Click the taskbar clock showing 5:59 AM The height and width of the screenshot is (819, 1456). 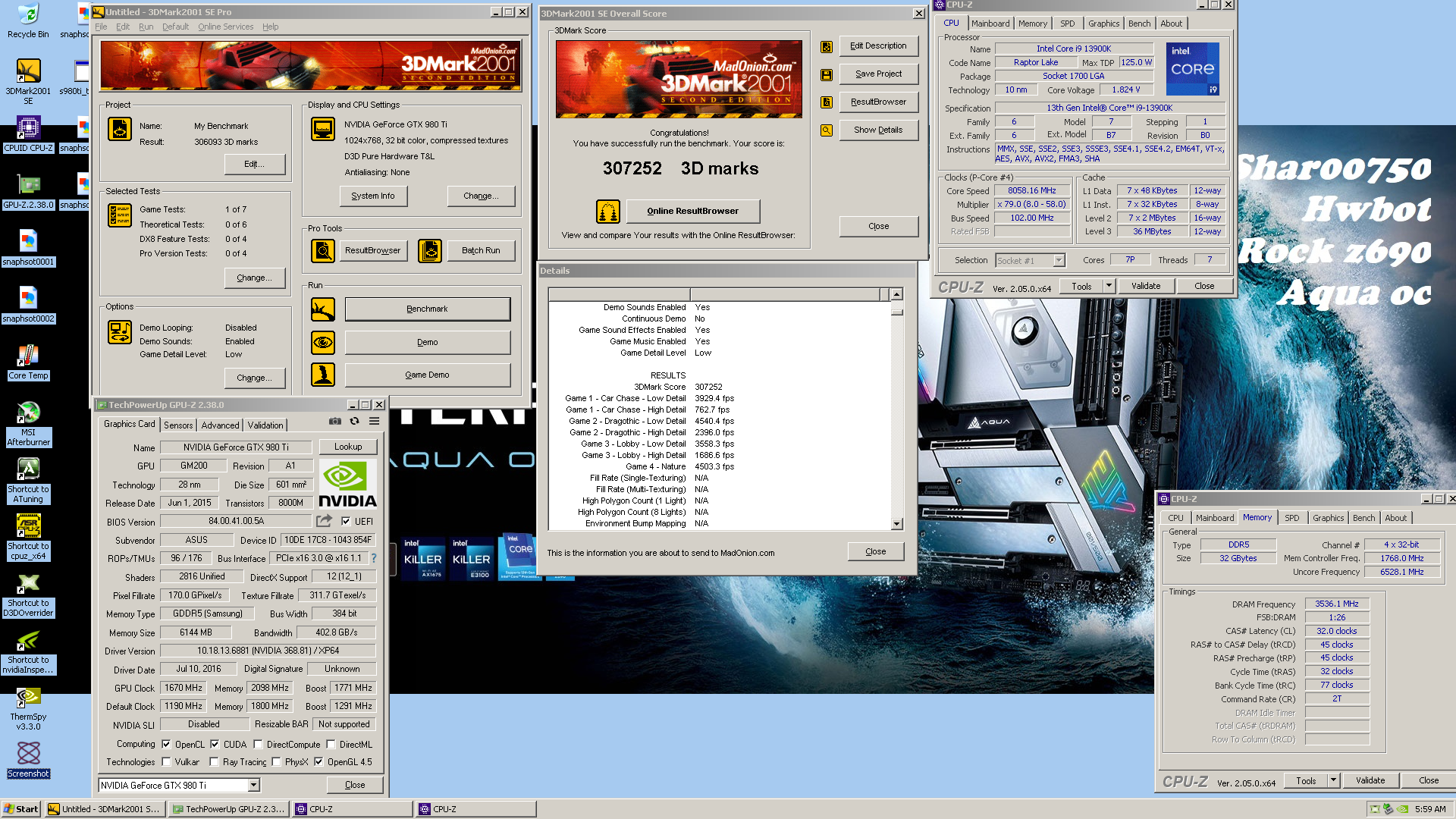point(1429,809)
